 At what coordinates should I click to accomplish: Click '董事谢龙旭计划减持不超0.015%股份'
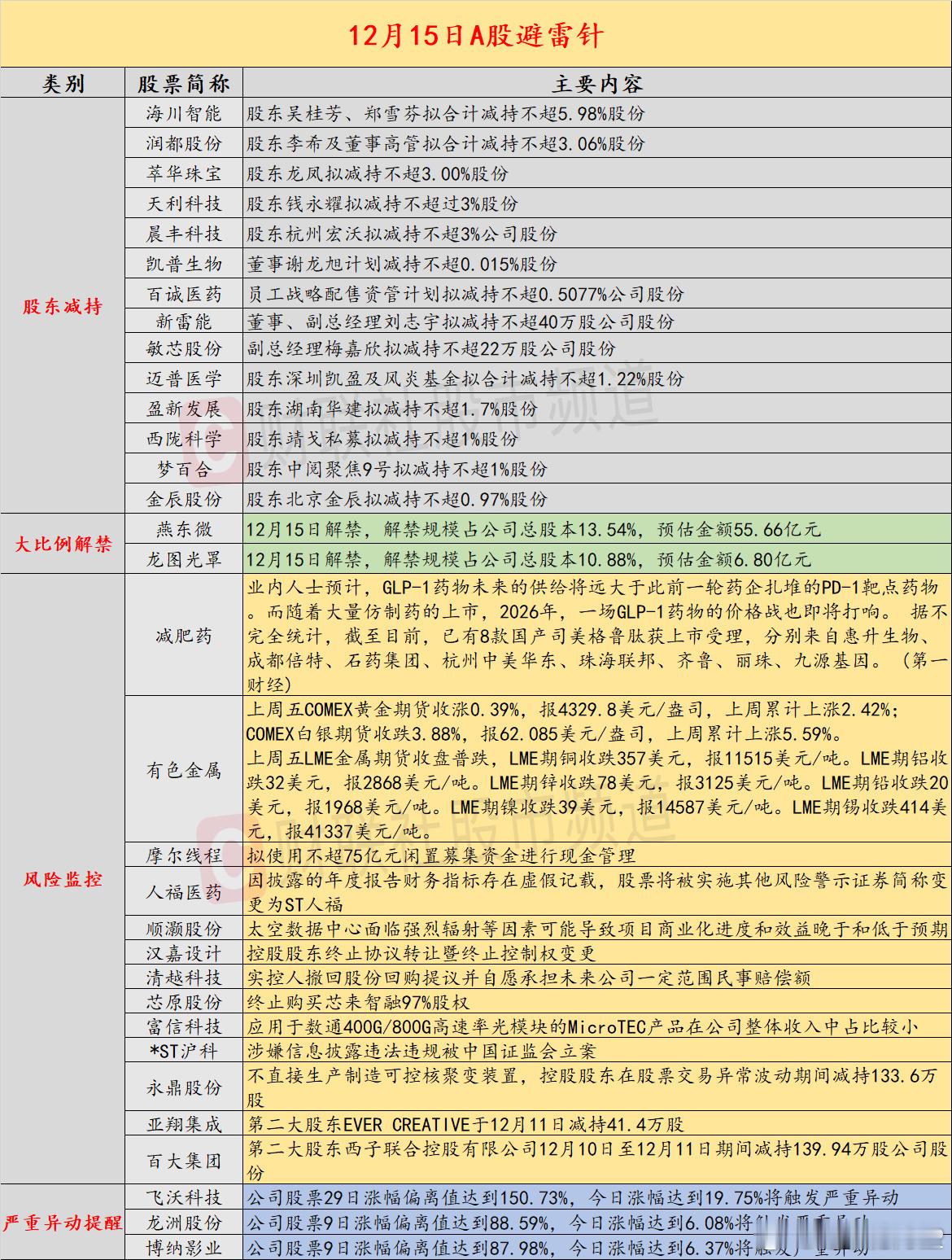[x=402, y=264]
